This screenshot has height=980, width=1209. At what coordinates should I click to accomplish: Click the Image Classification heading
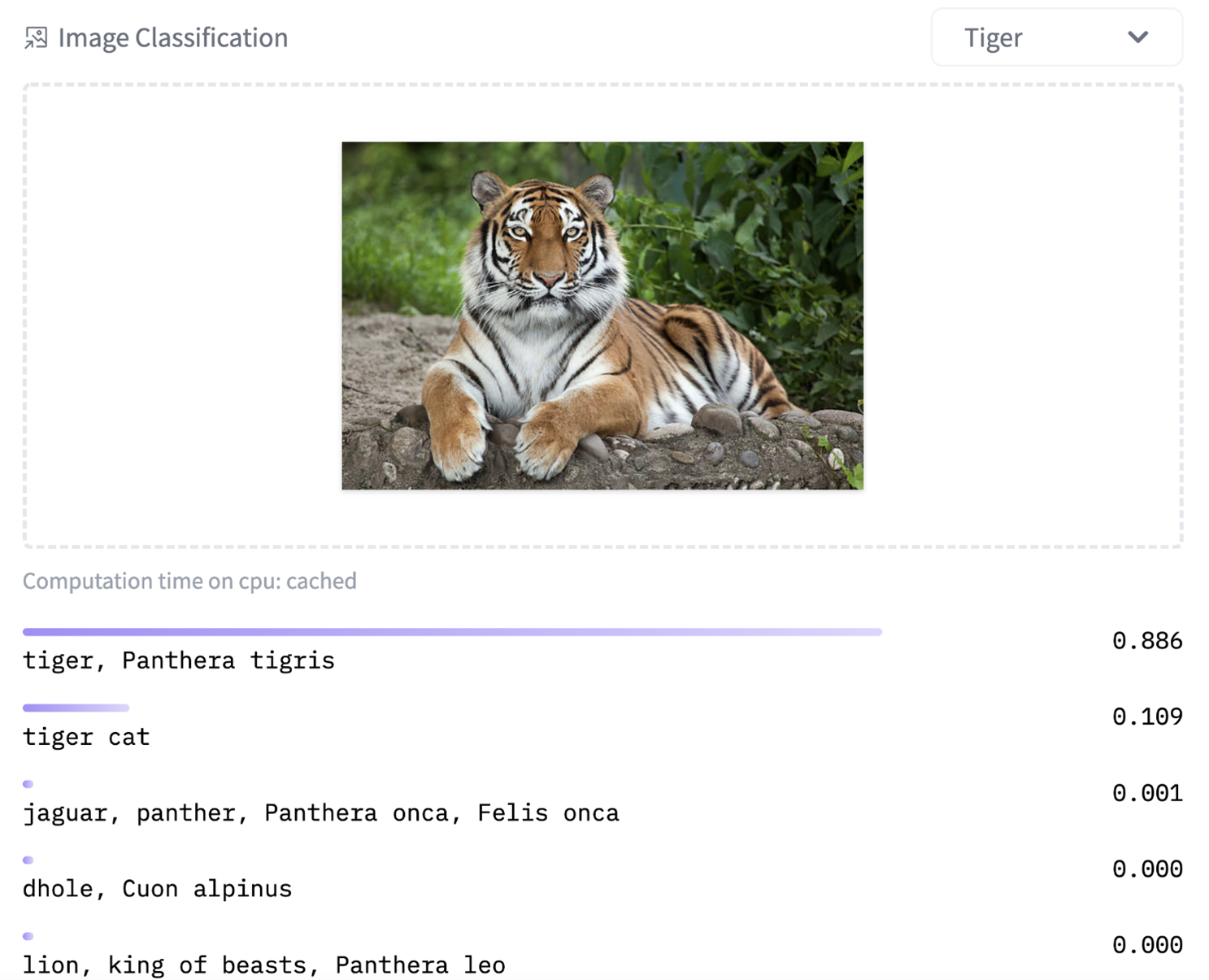click(x=172, y=37)
